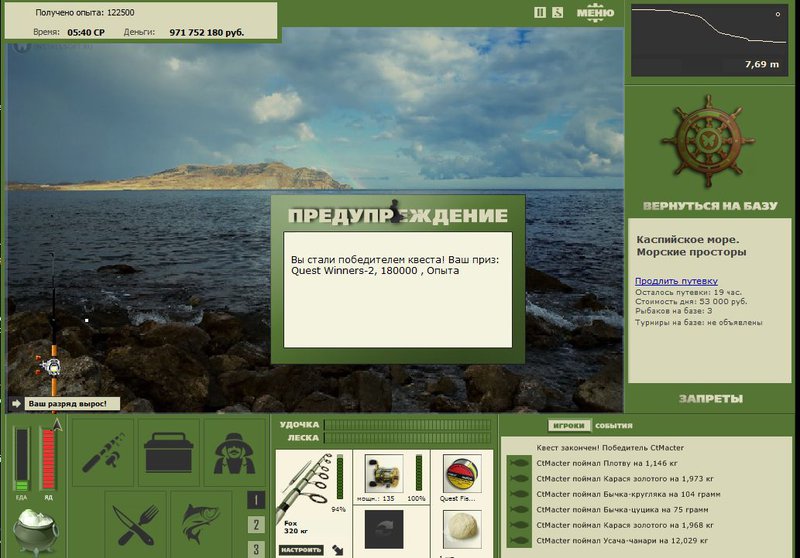The height and width of the screenshot is (558, 800).
Task: Click the depth profile chart
Action: (709, 40)
